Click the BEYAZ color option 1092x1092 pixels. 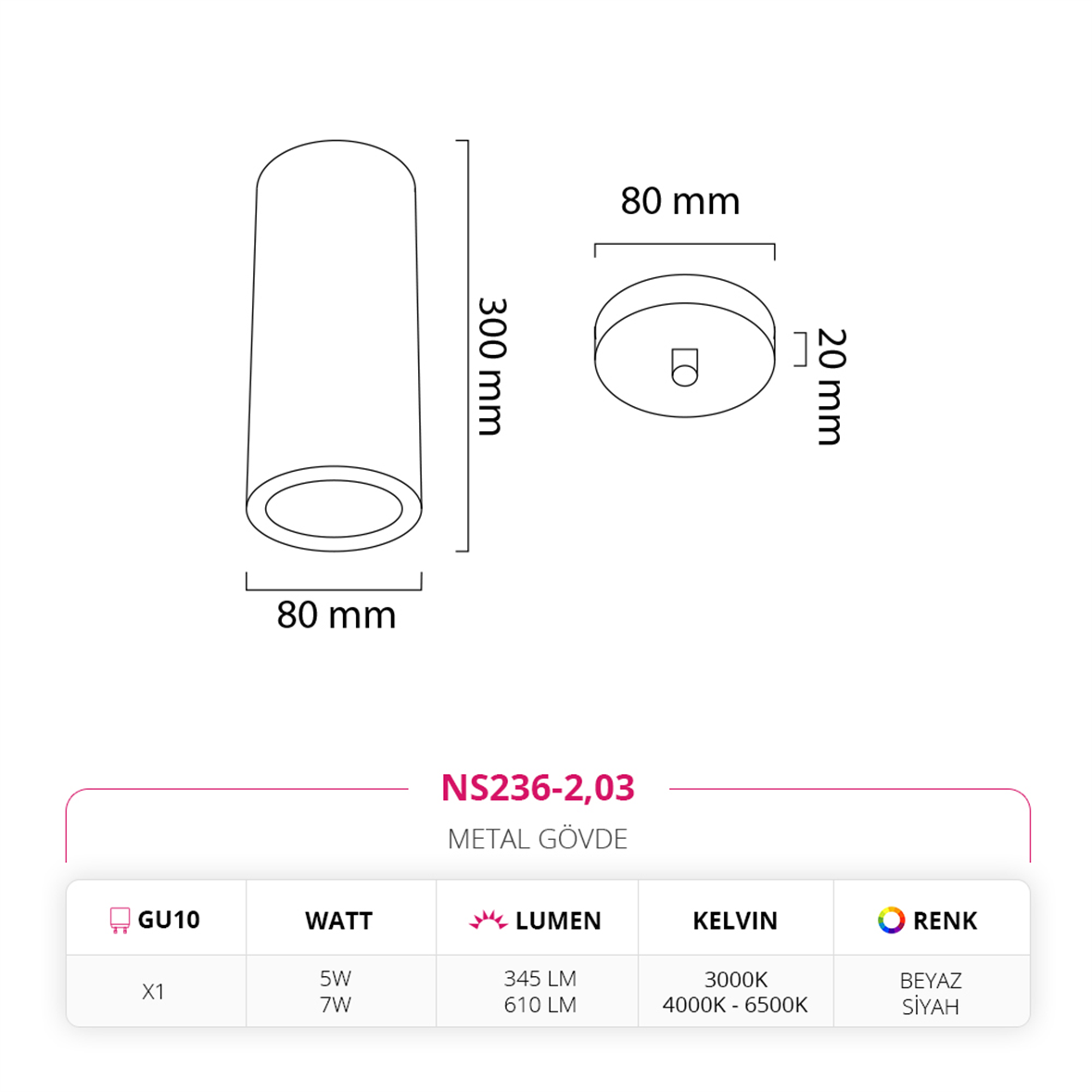tap(931, 981)
